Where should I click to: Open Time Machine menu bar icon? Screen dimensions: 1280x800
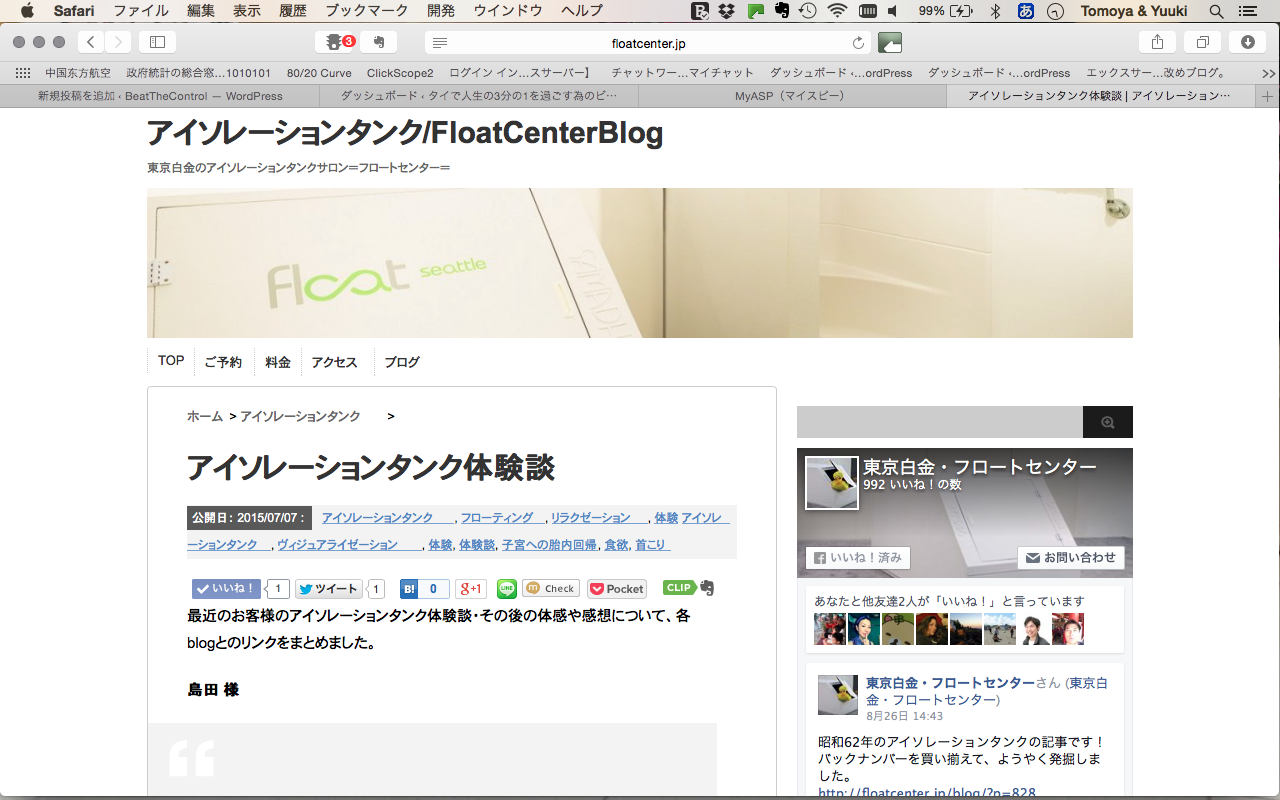pyautogui.click(x=808, y=11)
